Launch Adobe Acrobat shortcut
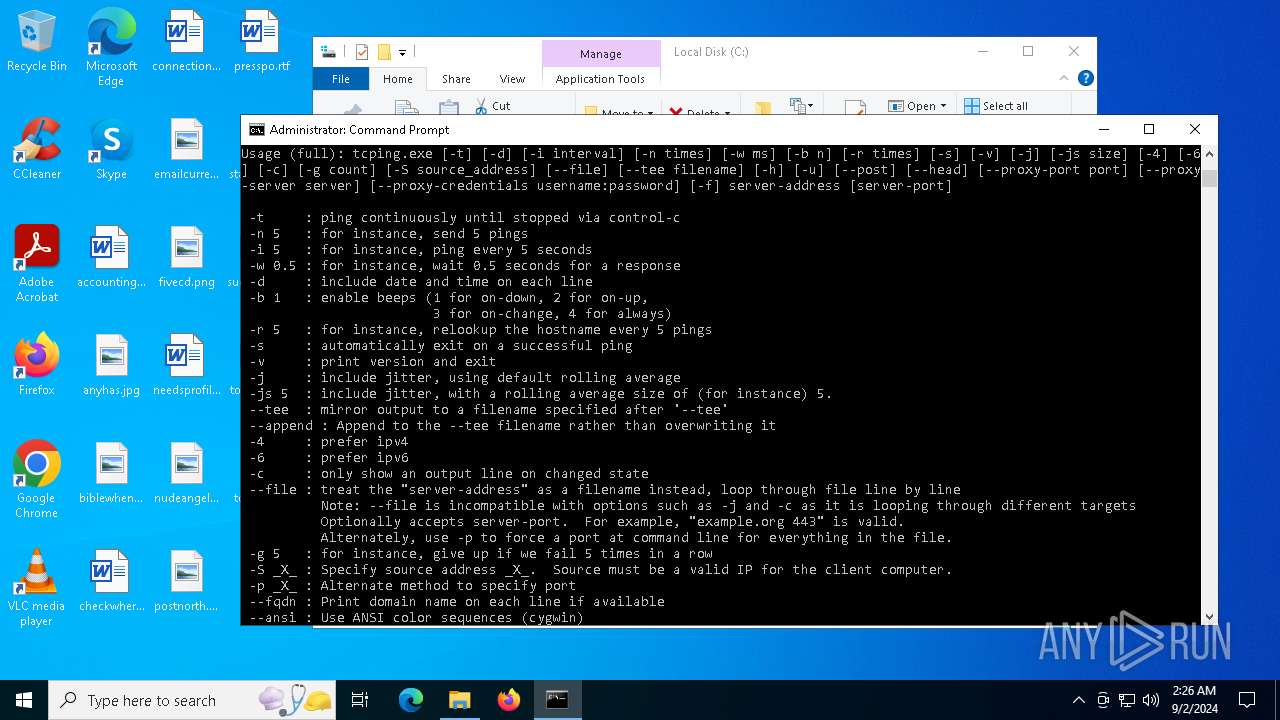The width and height of the screenshot is (1280, 720). click(37, 264)
